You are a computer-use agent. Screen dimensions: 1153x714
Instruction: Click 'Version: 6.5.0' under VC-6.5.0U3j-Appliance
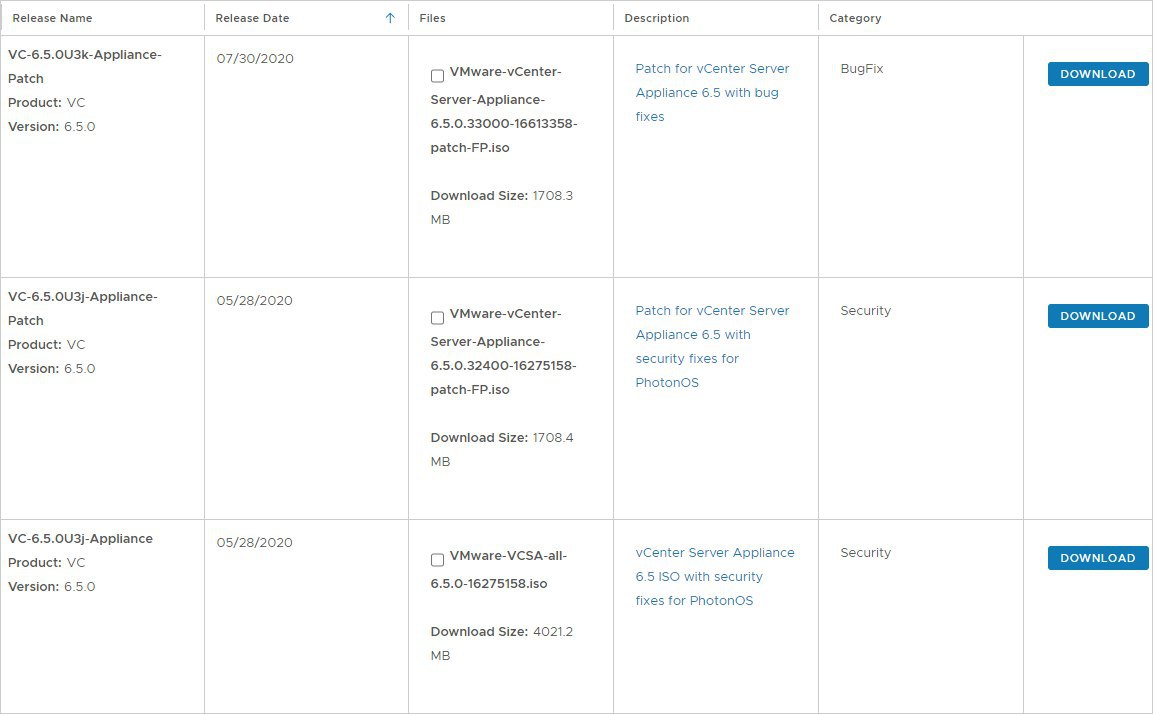pyautogui.click(x=51, y=587)
